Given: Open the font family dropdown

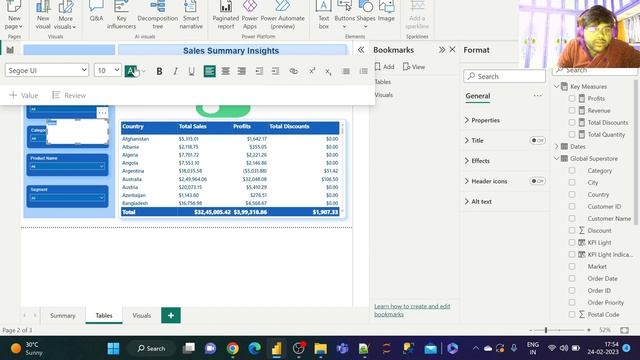Looking at the screenshot, I should [47, 70].
